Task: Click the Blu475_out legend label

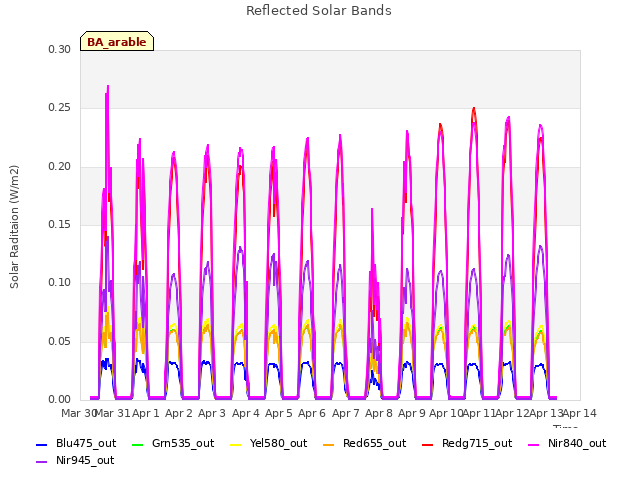Action: pos(86,443)
